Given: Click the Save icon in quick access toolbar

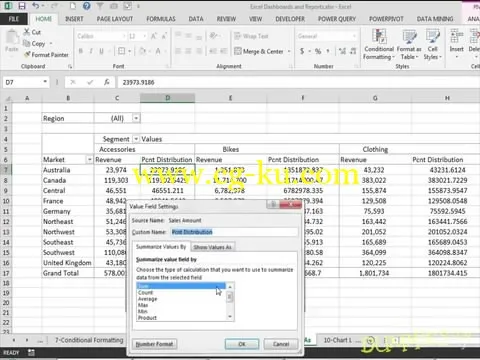Looking at the screenshot, I should pyautogui.click(x=22, y=6).
